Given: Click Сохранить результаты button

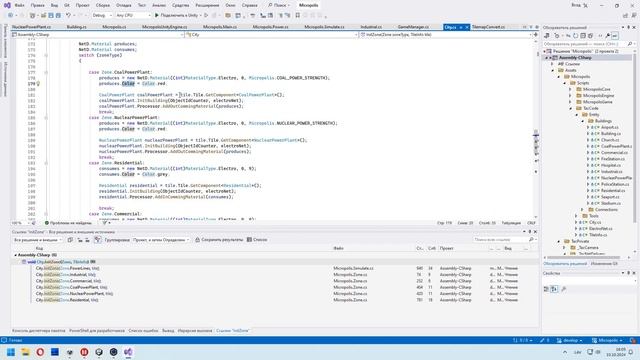Looking at the screenshot, I should click(219, 240).
